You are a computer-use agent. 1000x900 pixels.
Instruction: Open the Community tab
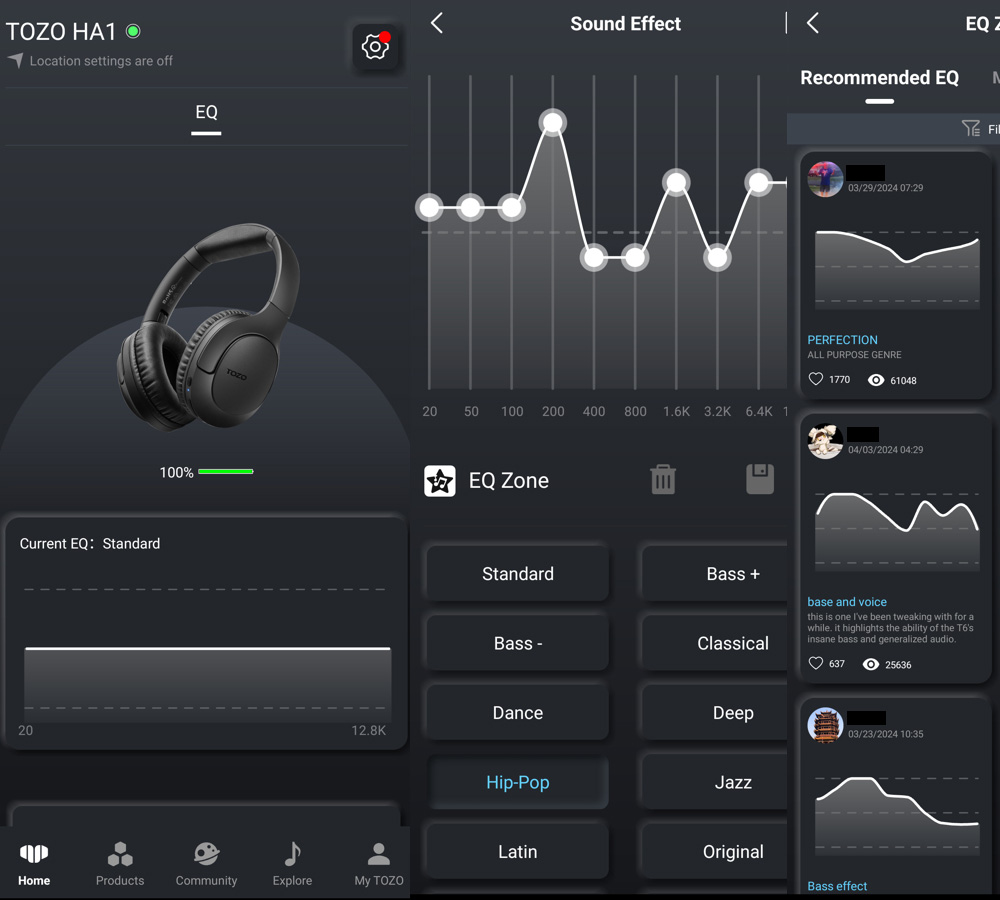coord(206,864)
